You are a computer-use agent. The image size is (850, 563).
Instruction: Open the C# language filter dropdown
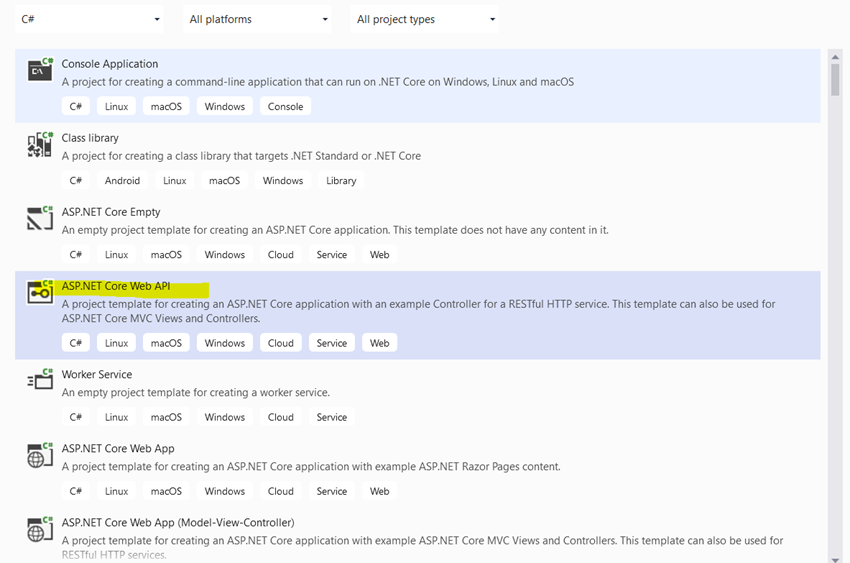89,19
